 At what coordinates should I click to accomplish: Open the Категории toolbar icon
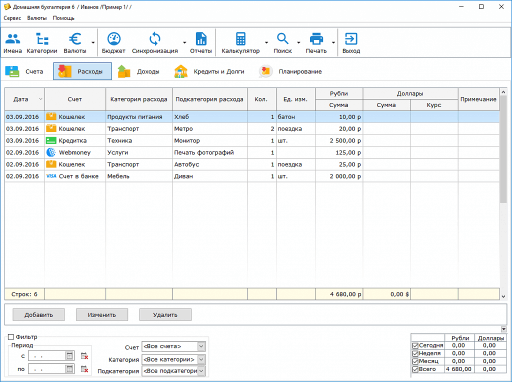tap(42, 39)
